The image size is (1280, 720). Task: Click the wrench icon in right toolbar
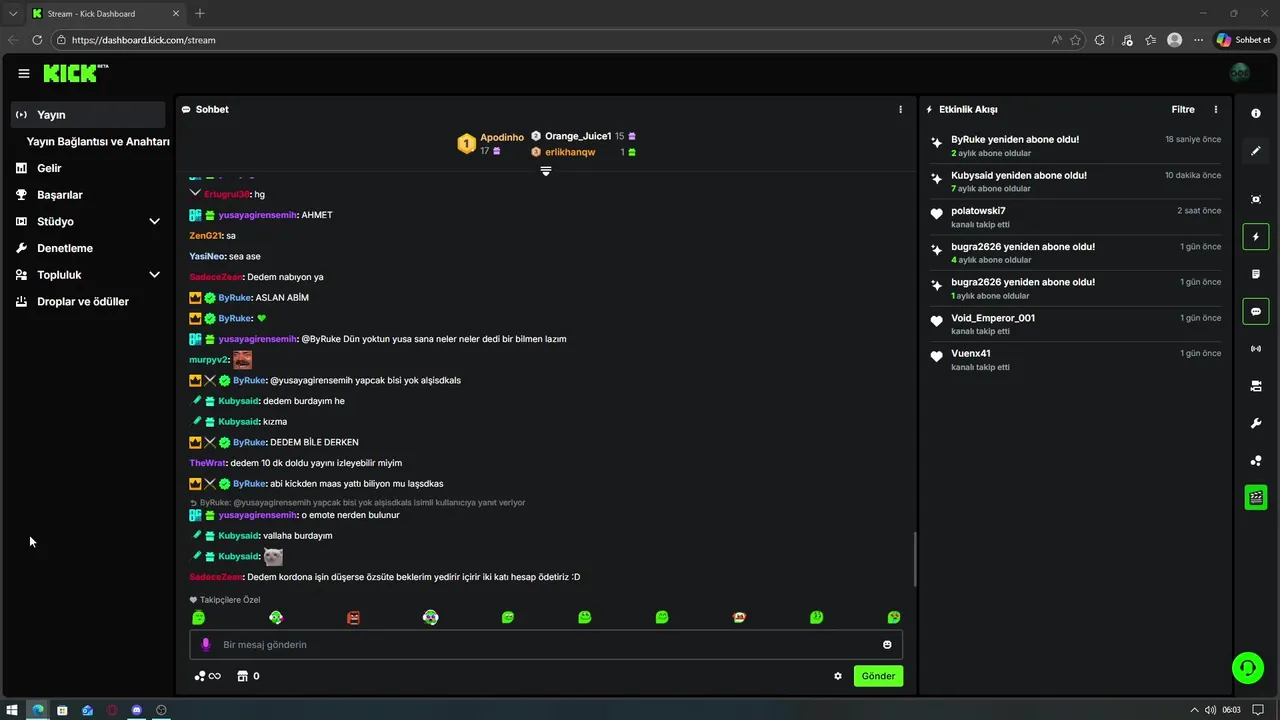coord(1256,424)
